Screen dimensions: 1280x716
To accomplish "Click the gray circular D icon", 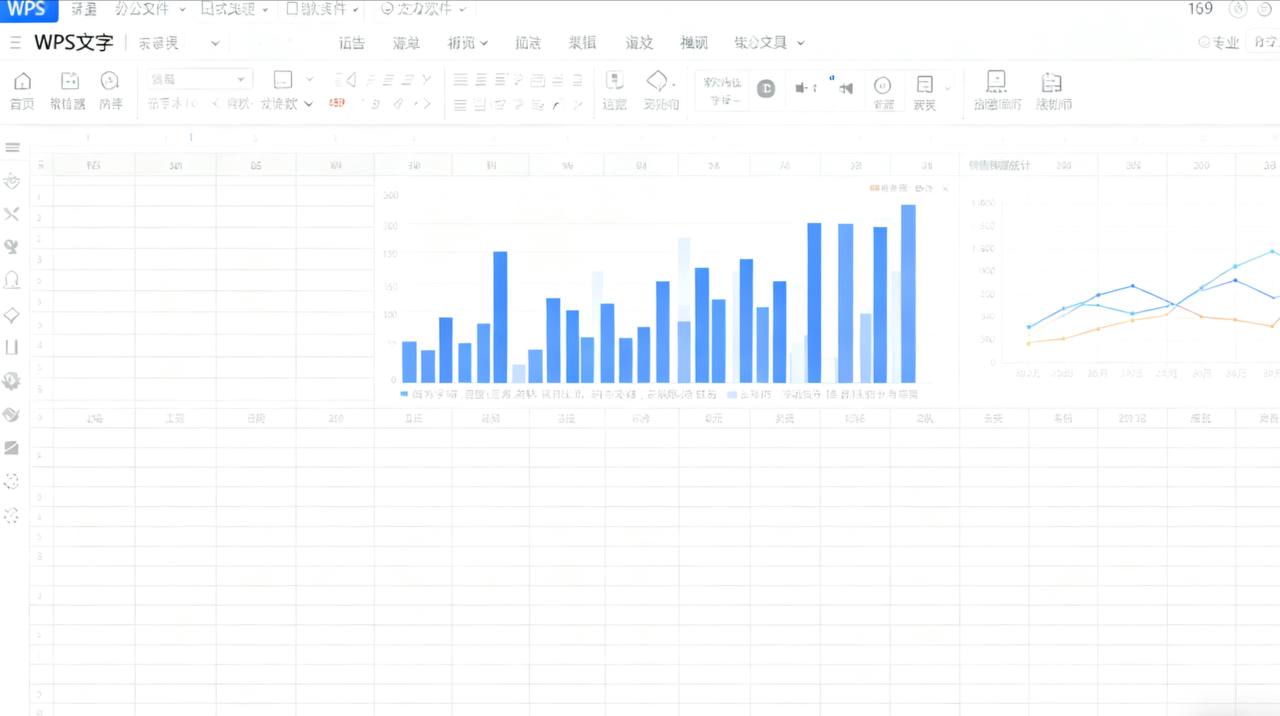I will pyautogui.click(x=766, y=88).
